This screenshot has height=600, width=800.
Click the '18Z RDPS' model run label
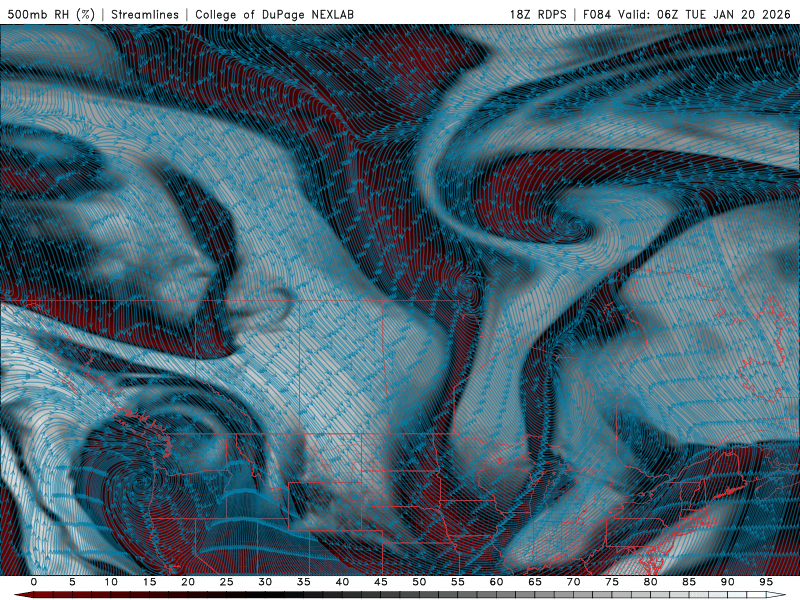point(538,14)
